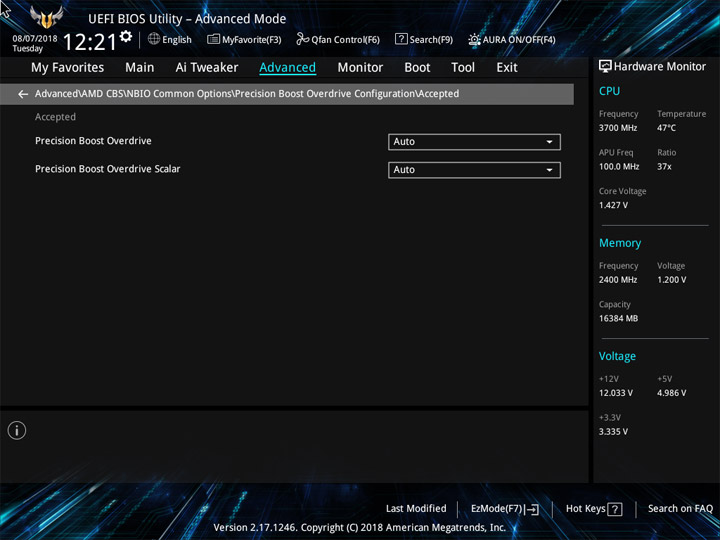Image resolution: width=720 pixels, height=540 pixels.
Task: Open Hot Keys help
Action: [594, 509]
